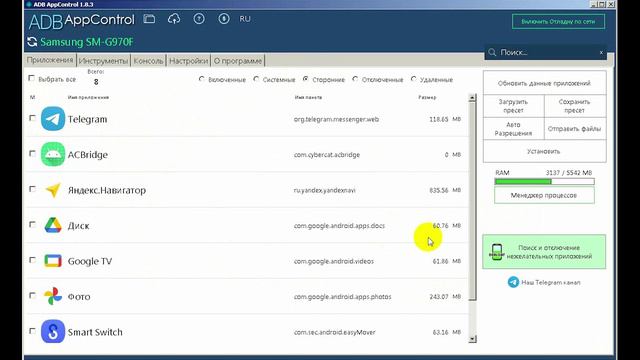Click phone icon in green debloat banner
Screen dimensions: 640x360
pyautogui.click(x=497, y=252)
